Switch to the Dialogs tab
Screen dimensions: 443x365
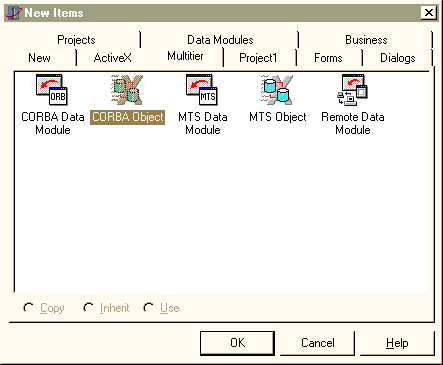point(398,58)
